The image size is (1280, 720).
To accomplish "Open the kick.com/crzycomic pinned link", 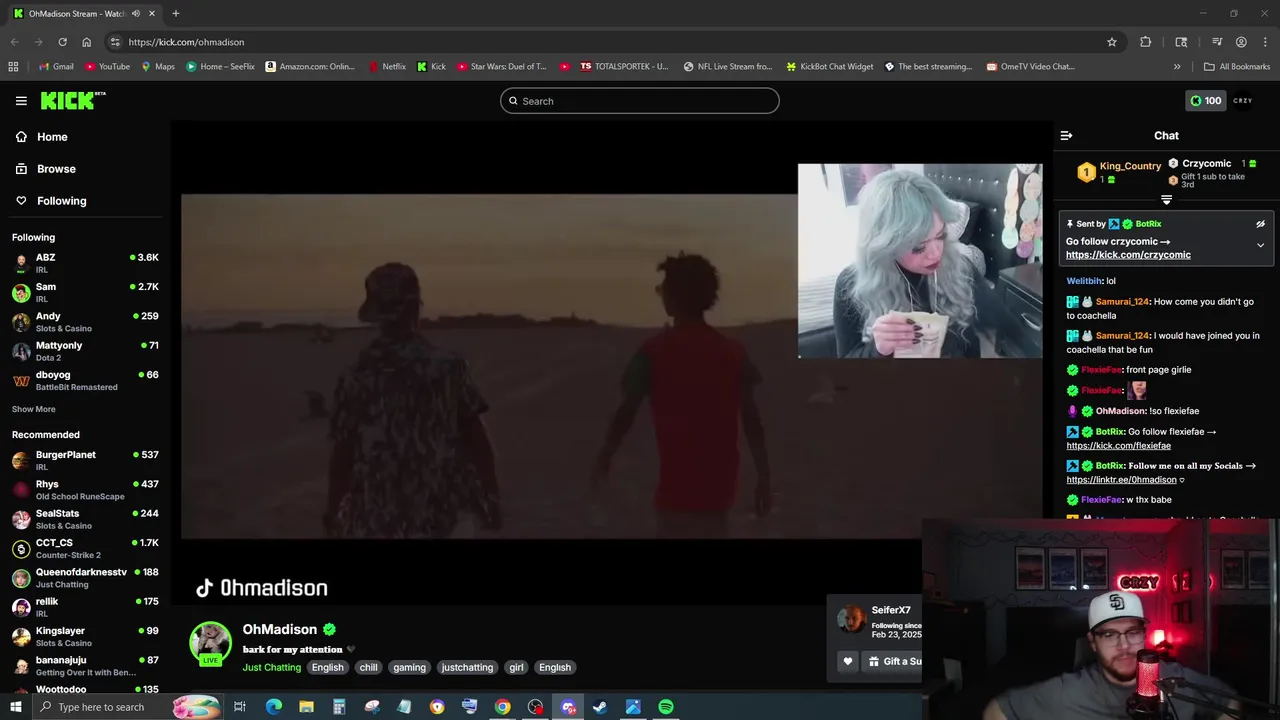I will click(x=1128, y=255).
